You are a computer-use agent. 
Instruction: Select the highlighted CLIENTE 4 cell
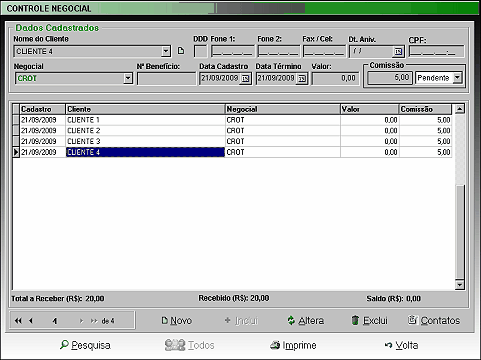coord(145,152)
